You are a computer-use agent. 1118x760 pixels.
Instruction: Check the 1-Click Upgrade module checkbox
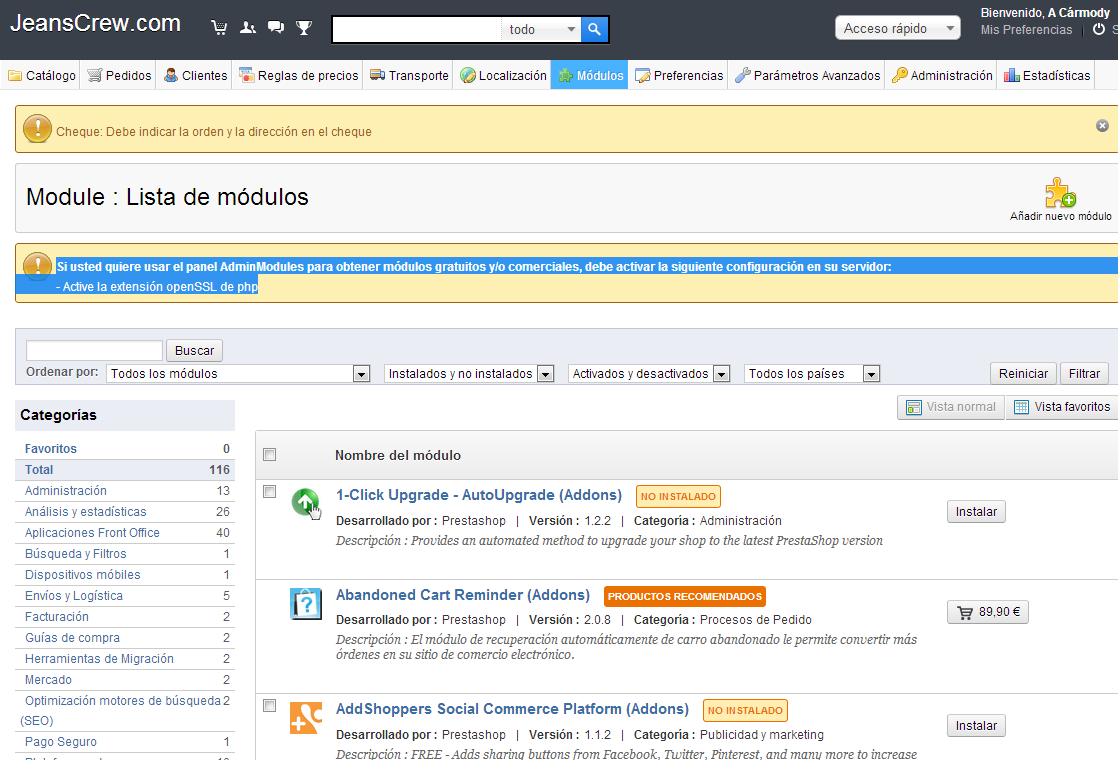pyautogui.click(x=269, y=491)
